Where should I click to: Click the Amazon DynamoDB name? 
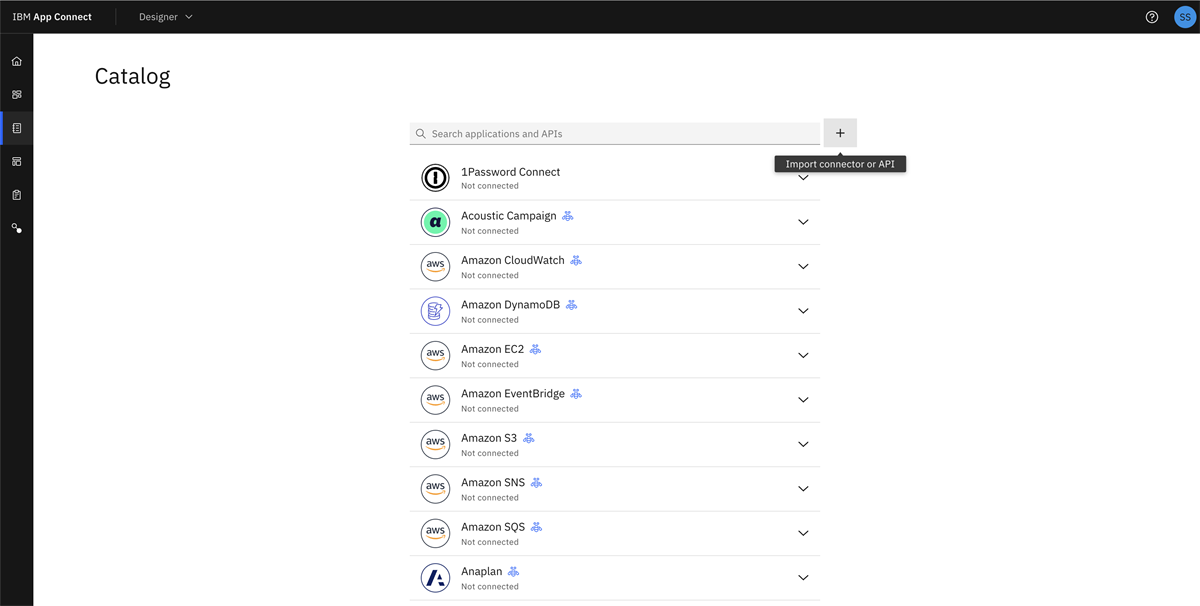pos(510,305)
